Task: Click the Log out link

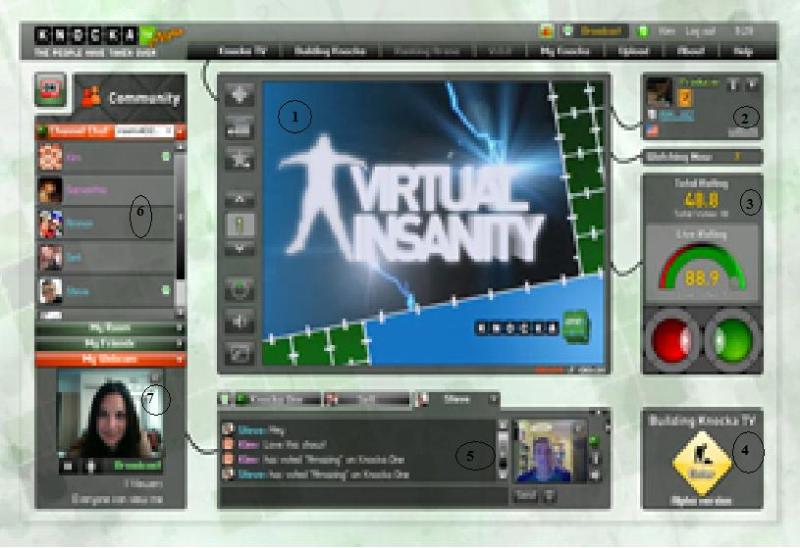Action: 701,32
